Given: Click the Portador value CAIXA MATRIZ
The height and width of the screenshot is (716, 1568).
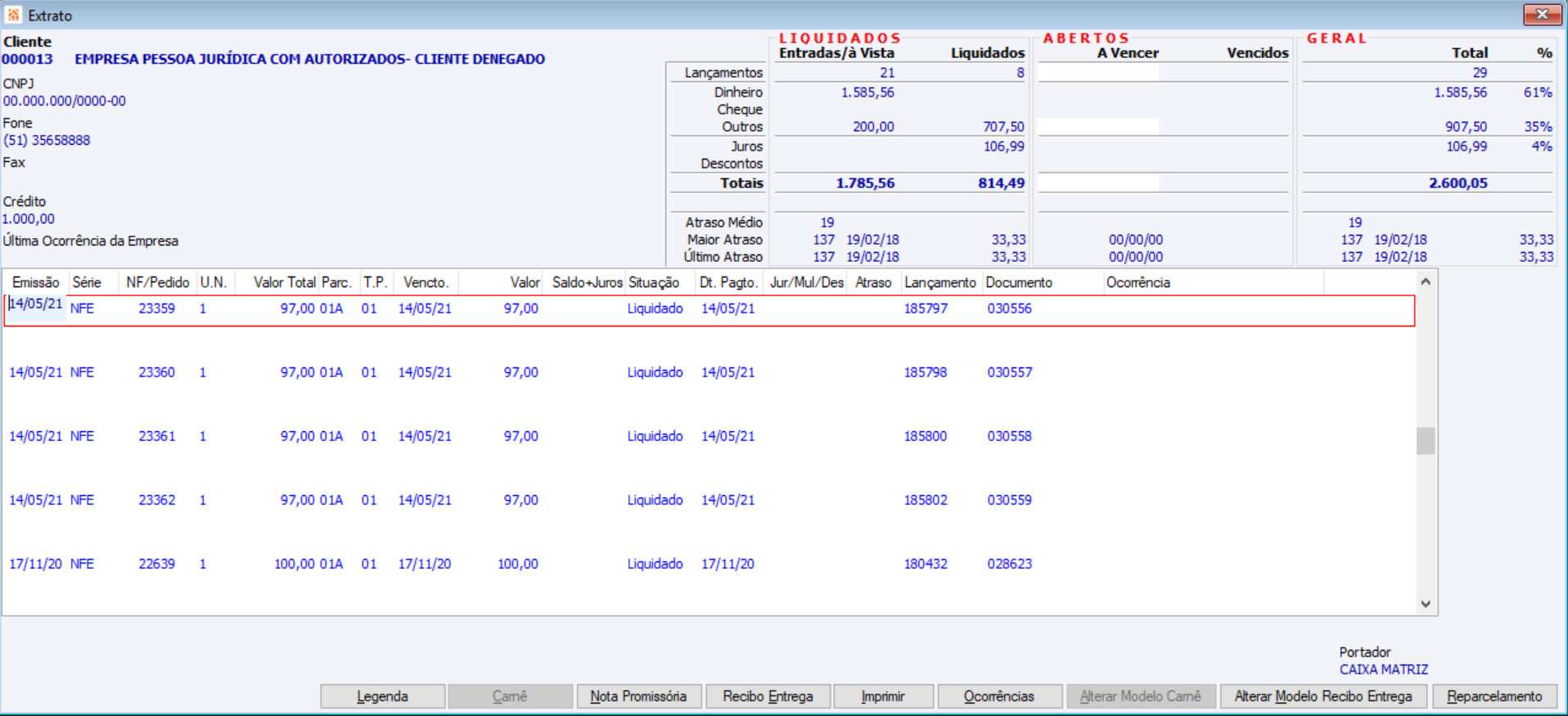Looking at the screenshot, I should pos(1383,669).
